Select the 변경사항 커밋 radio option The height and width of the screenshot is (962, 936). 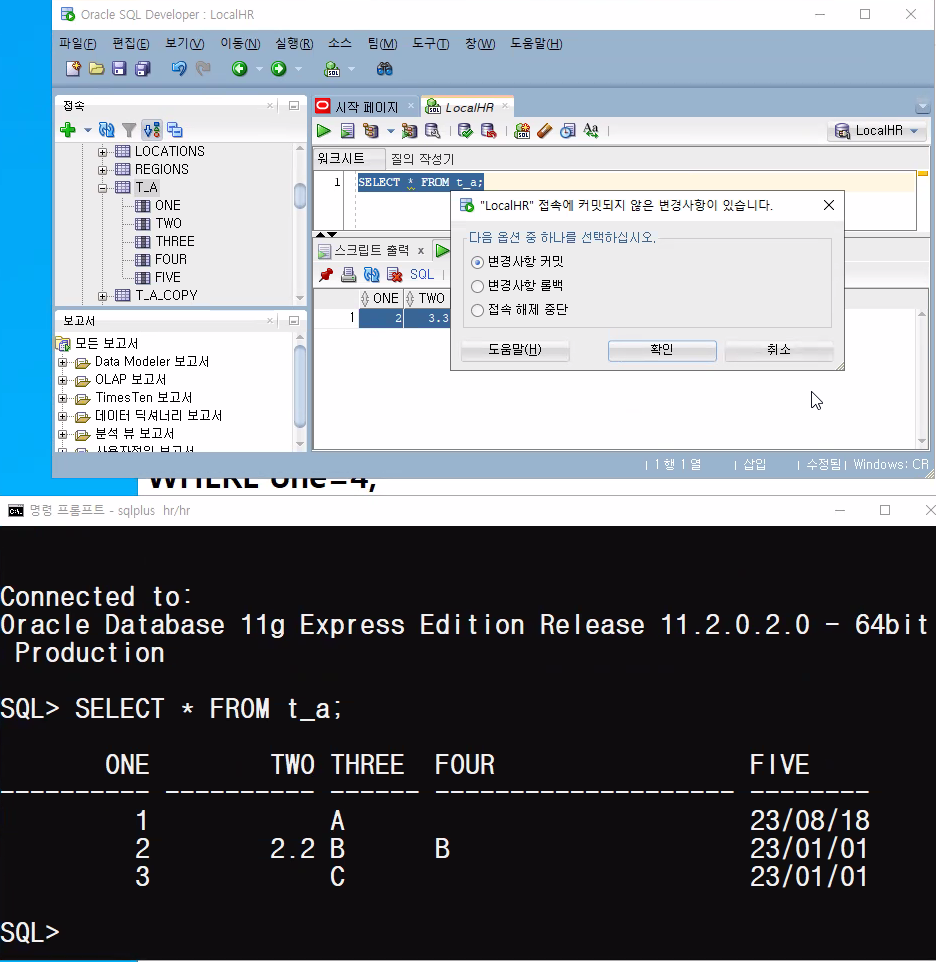point(477,263)
